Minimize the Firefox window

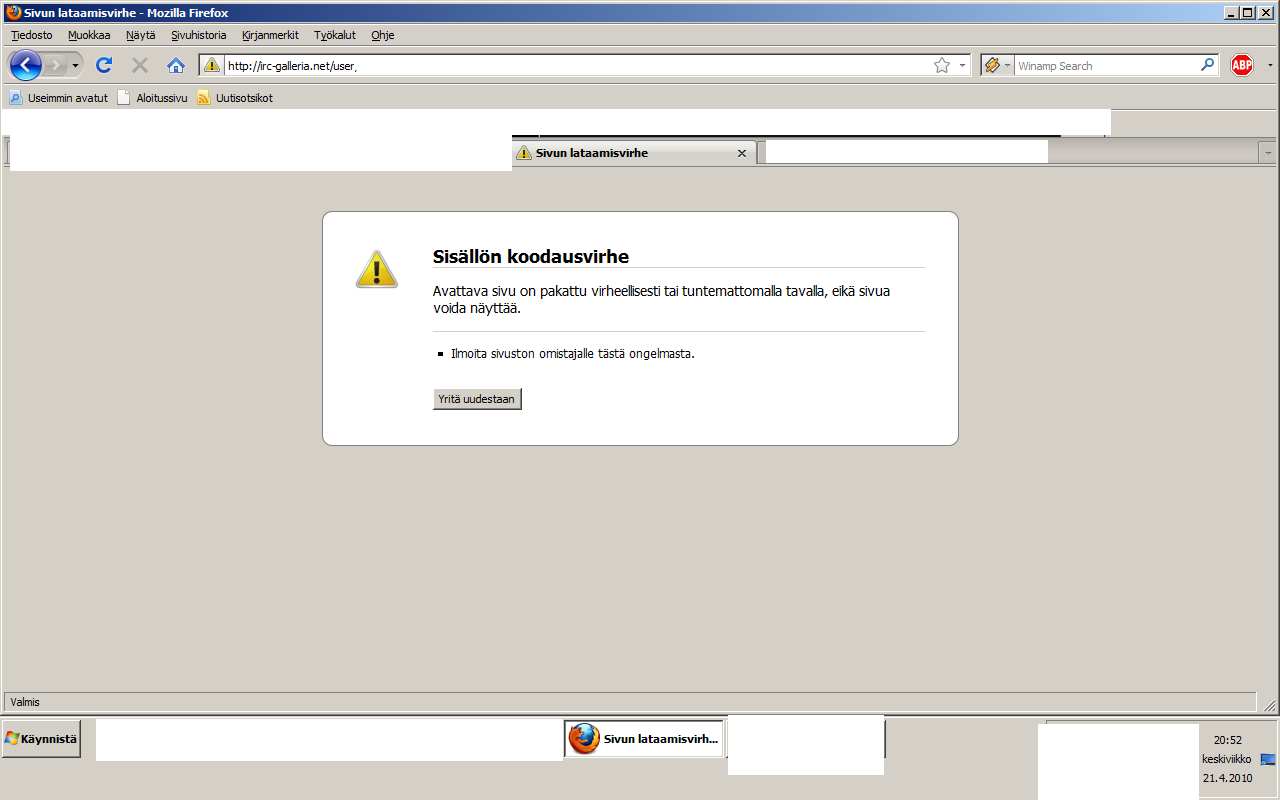pos(1229,12)
